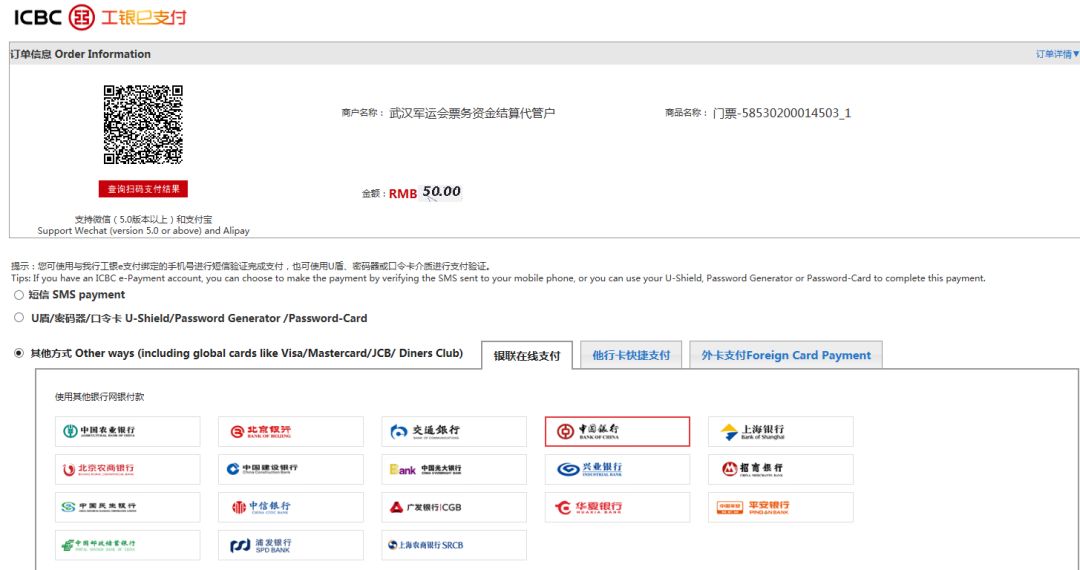Select U-Shield/Password Generator radio option
Viewport: 1080px width, 570px height.
[x=19, y=318]
